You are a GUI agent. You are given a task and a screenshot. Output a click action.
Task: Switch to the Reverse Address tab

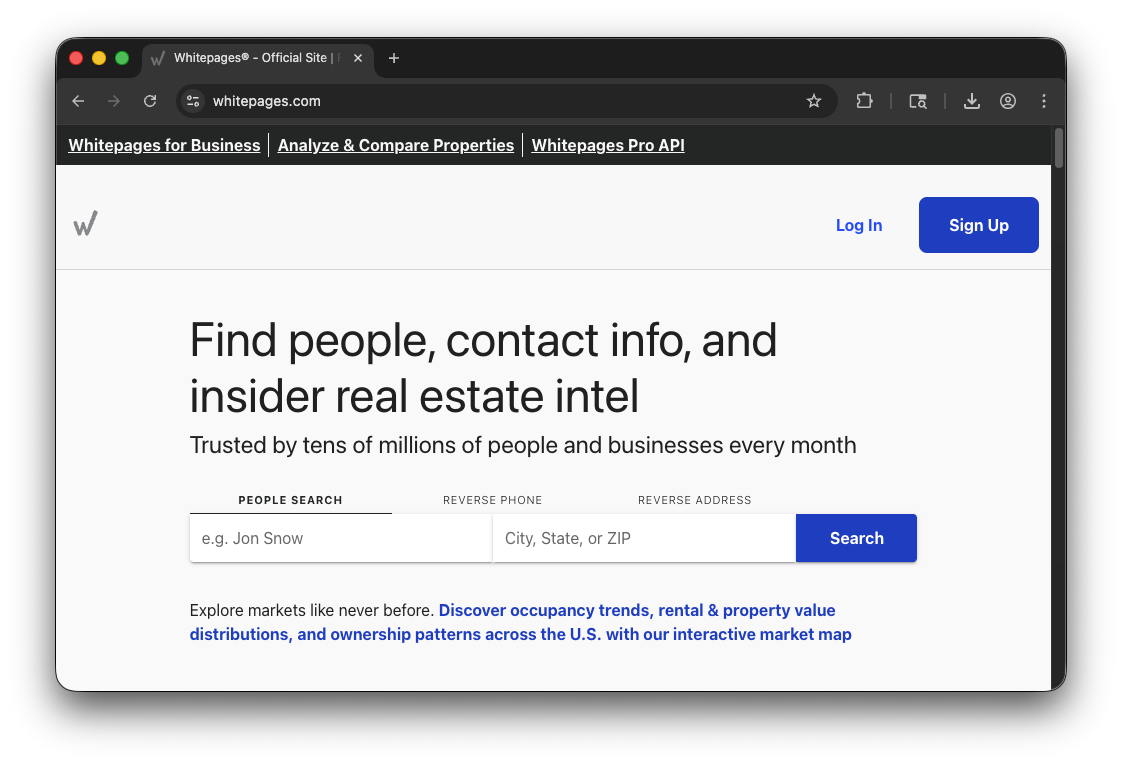(694, 499)
